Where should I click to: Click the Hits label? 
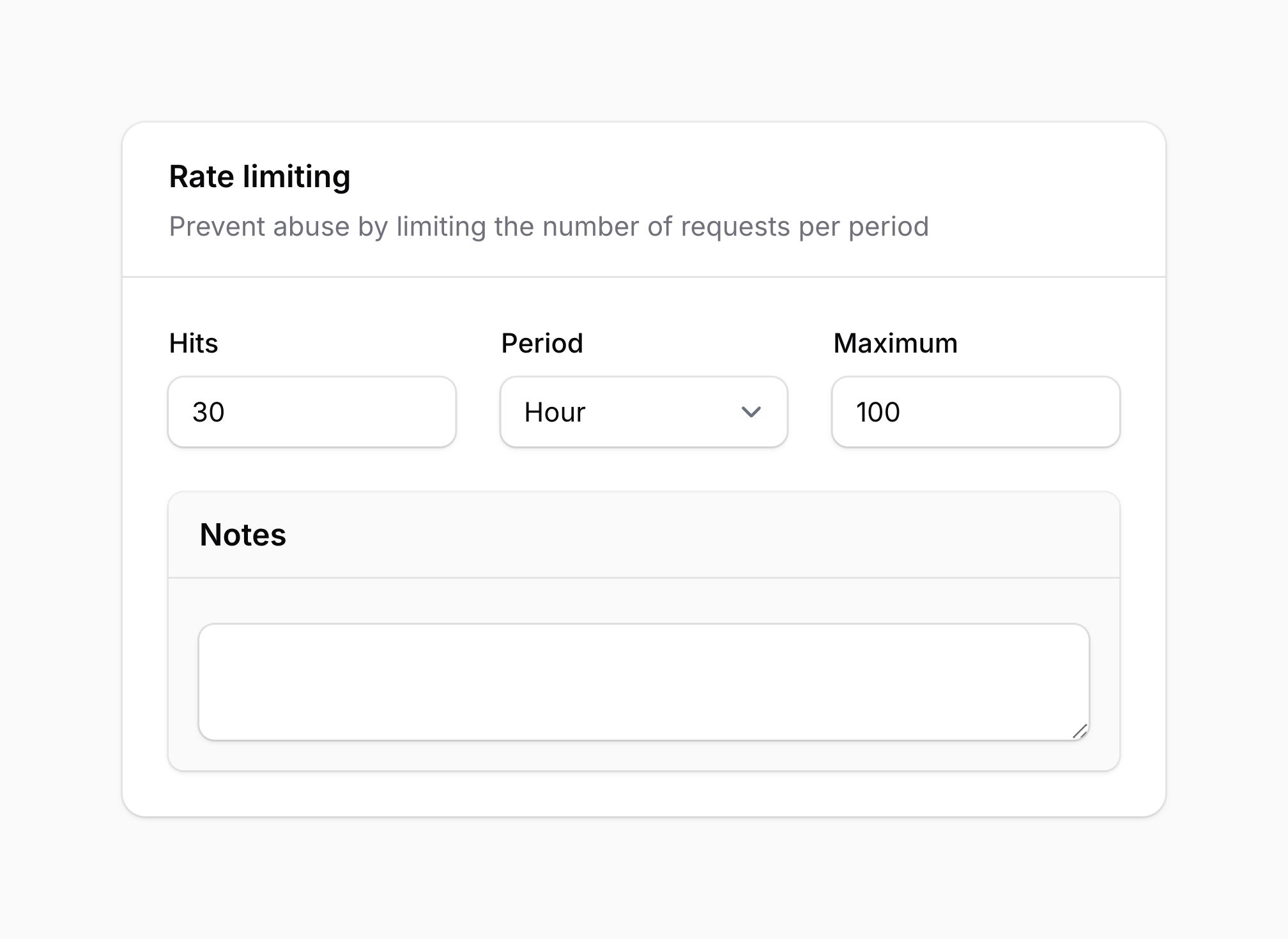194,343
